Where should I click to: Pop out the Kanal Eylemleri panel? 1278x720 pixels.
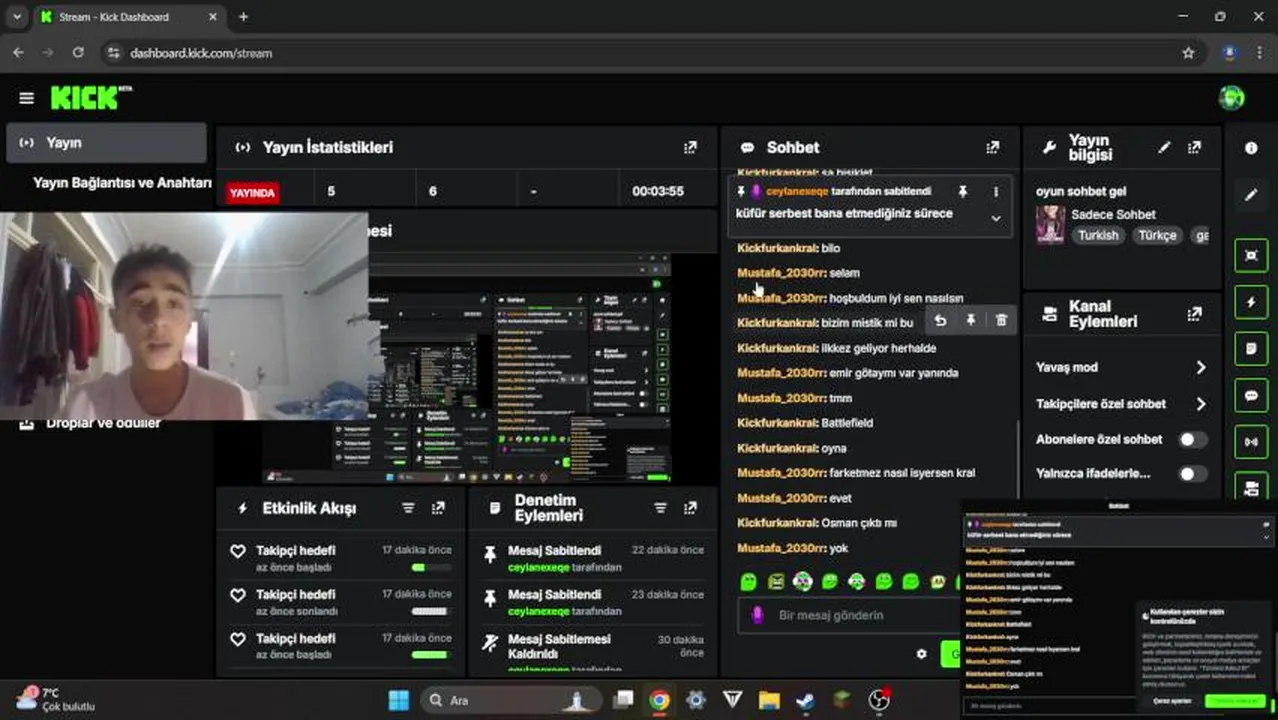click(1194, 314)
